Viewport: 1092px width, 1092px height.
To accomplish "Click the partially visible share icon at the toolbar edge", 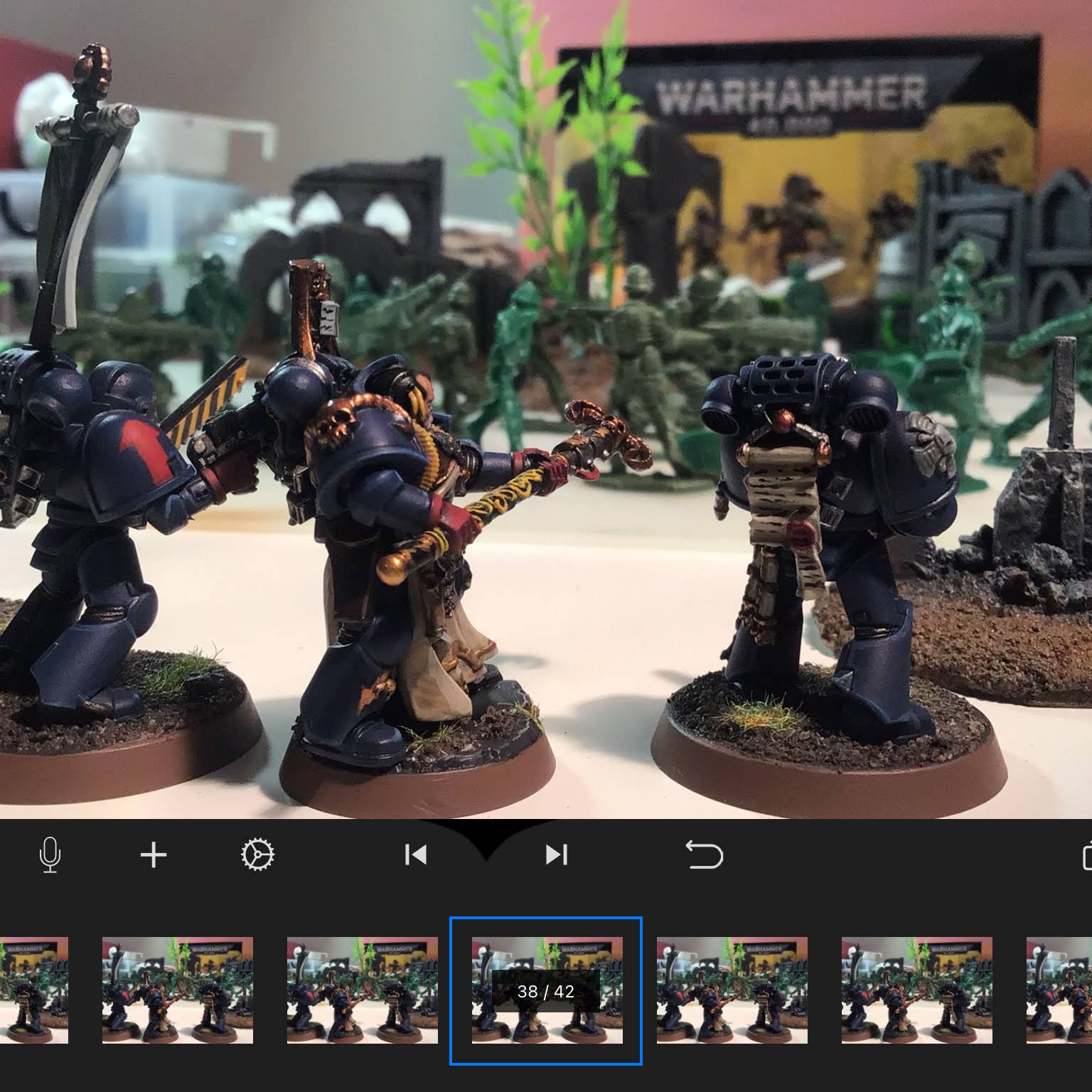I will pyautogui.click(x=1087, y=855).
